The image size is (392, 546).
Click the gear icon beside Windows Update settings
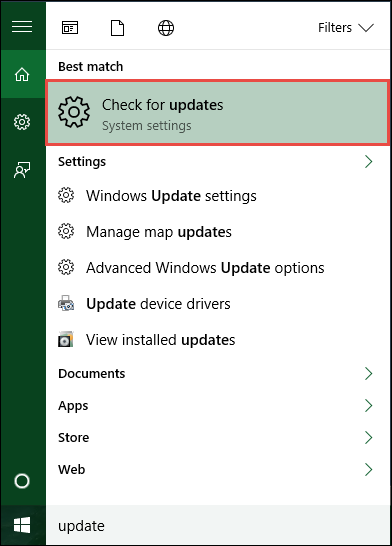pyautogui.click(x=66, y=195)
